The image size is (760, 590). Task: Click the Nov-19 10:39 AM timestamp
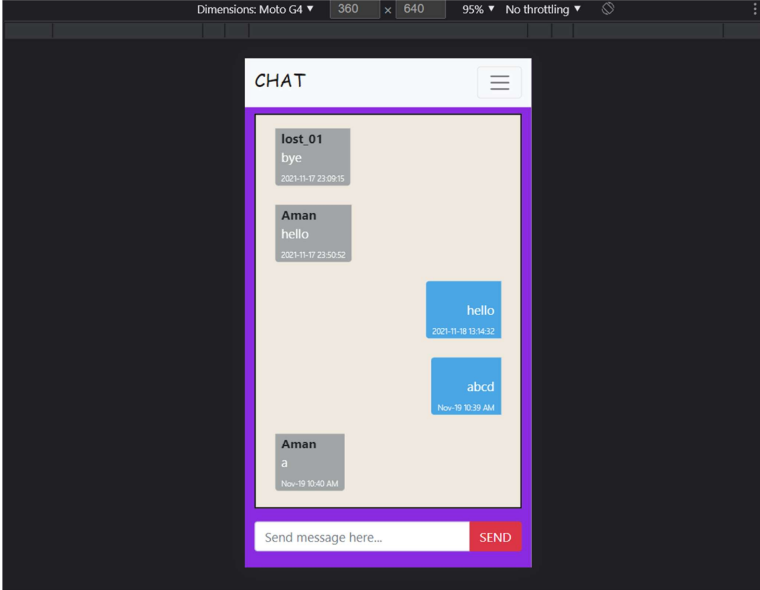coord(466,408)
